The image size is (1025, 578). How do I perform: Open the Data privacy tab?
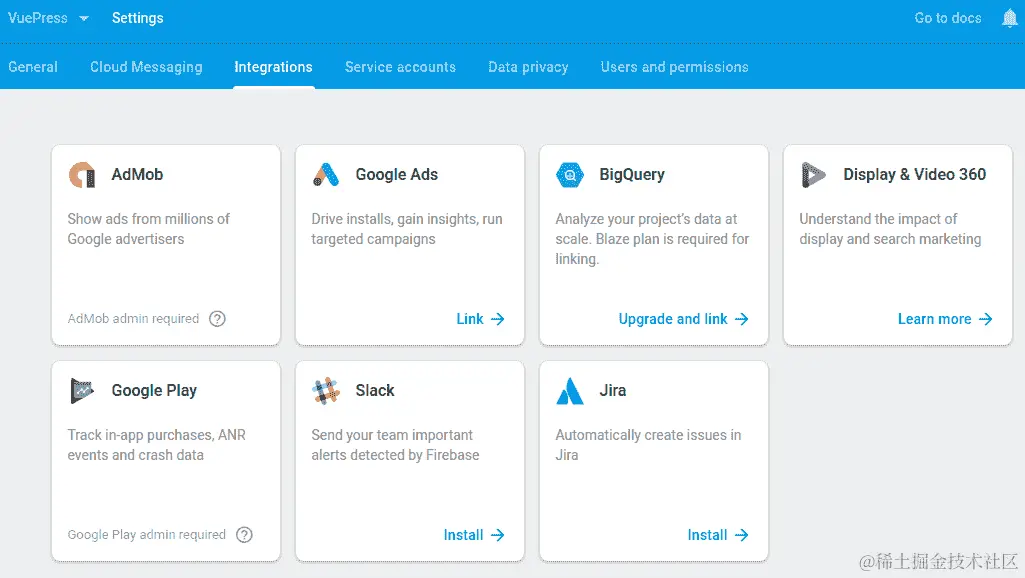coord(528,67)
